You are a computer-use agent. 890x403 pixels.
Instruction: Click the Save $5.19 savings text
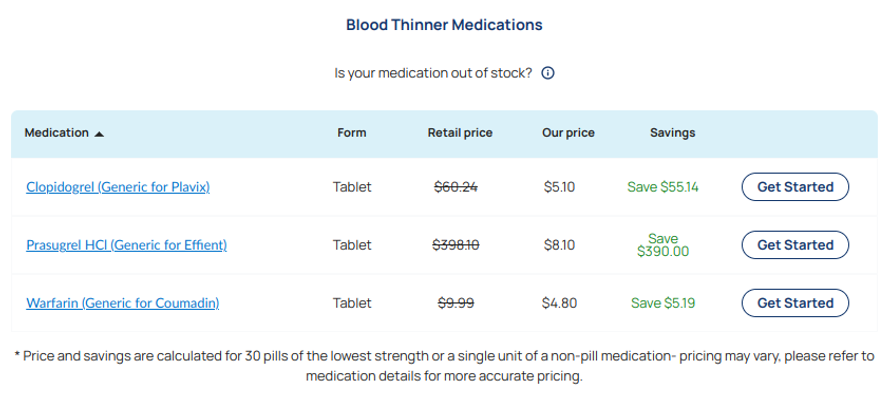tap(663, 303)
